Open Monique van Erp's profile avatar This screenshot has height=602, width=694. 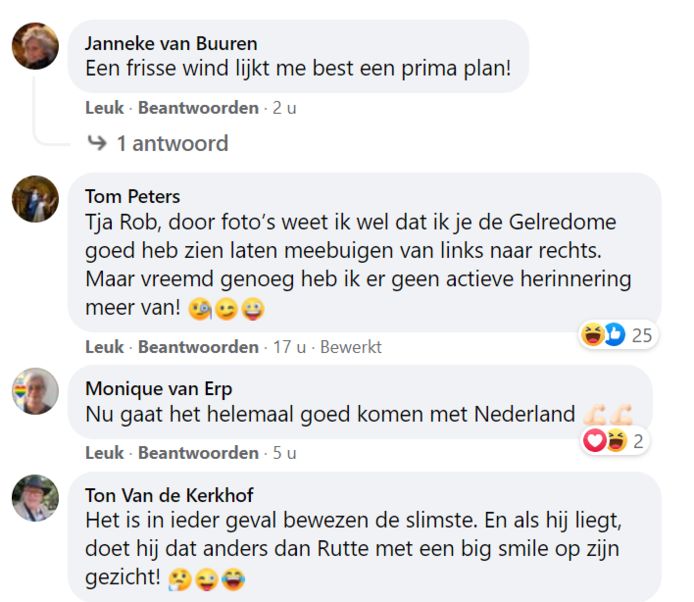click(x=35, y=391)
